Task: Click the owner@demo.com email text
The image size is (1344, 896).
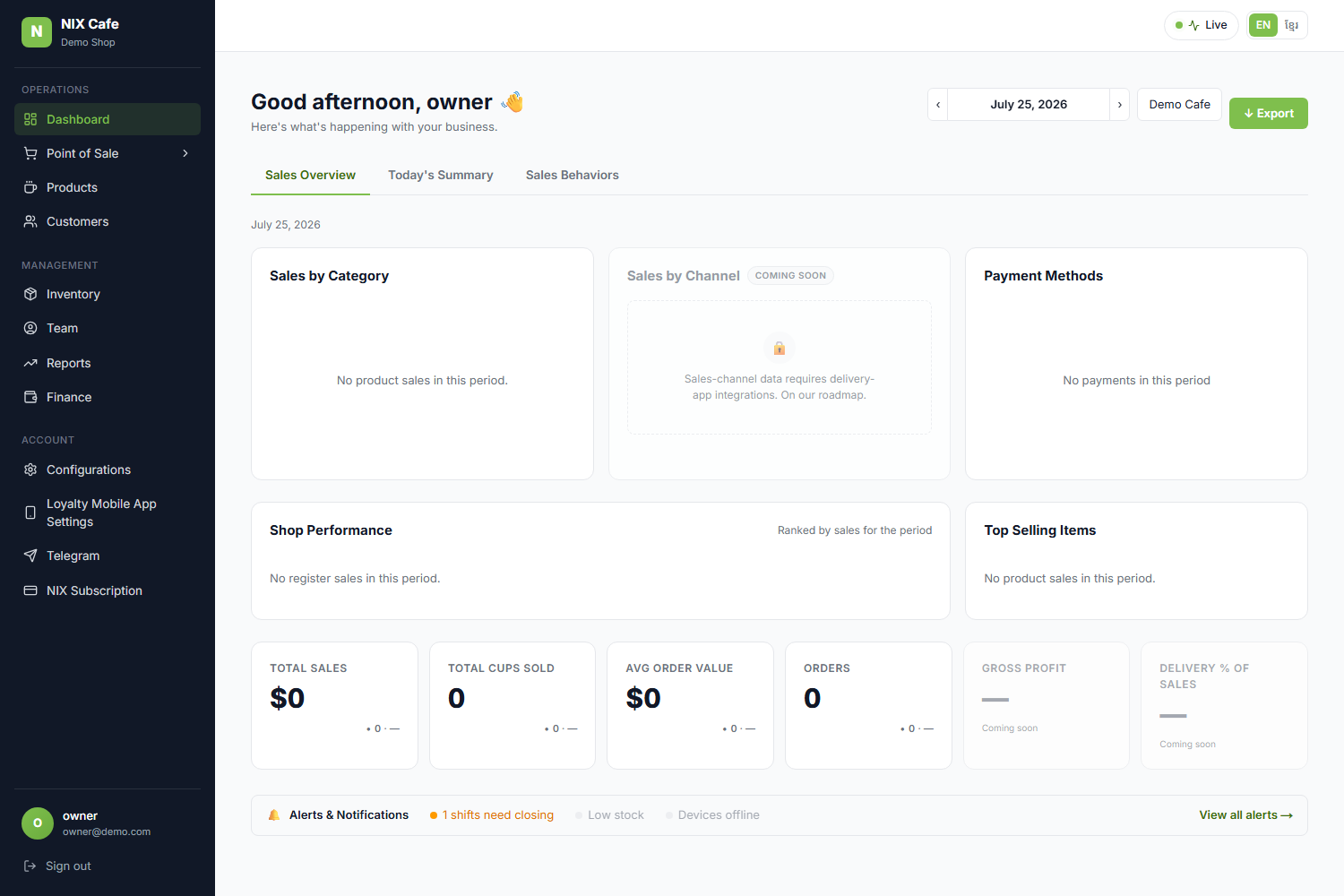Action: pos(107,831)
